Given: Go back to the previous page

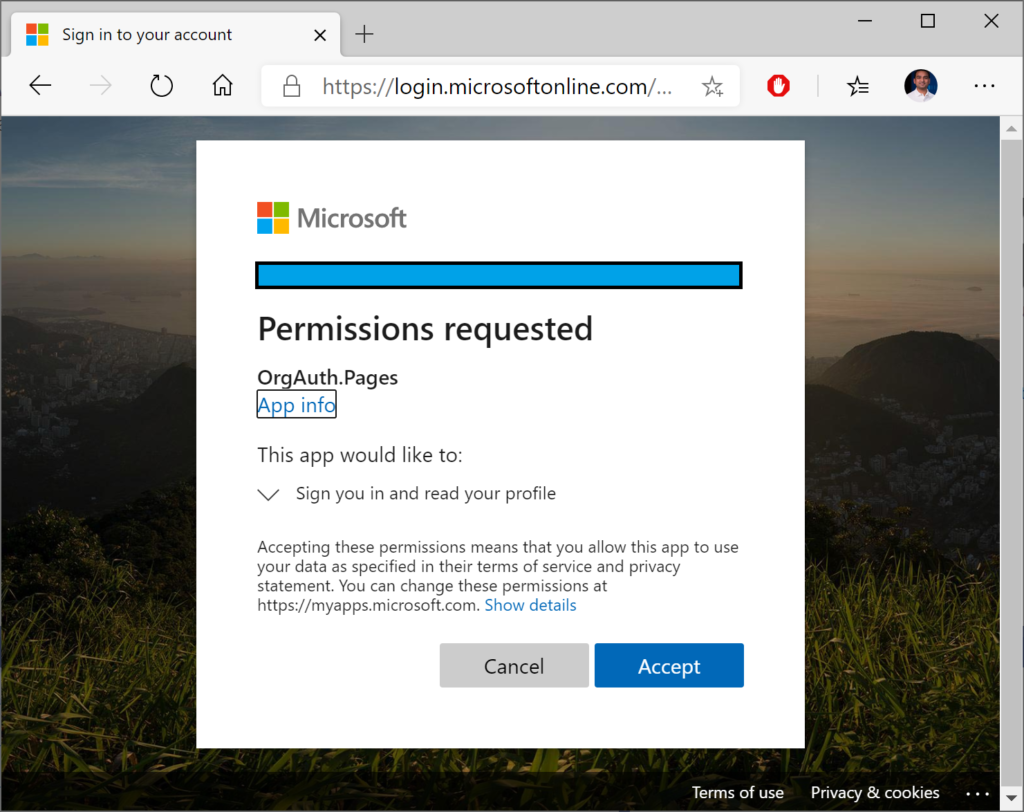Looking at the screenshot, I should [x=40, y=86].
